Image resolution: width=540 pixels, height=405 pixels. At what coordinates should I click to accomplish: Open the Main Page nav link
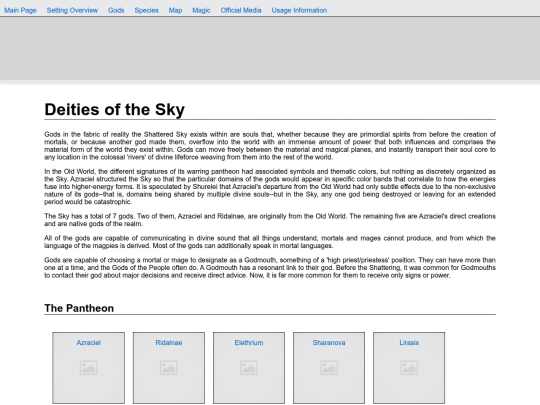(x=20, y=10)
